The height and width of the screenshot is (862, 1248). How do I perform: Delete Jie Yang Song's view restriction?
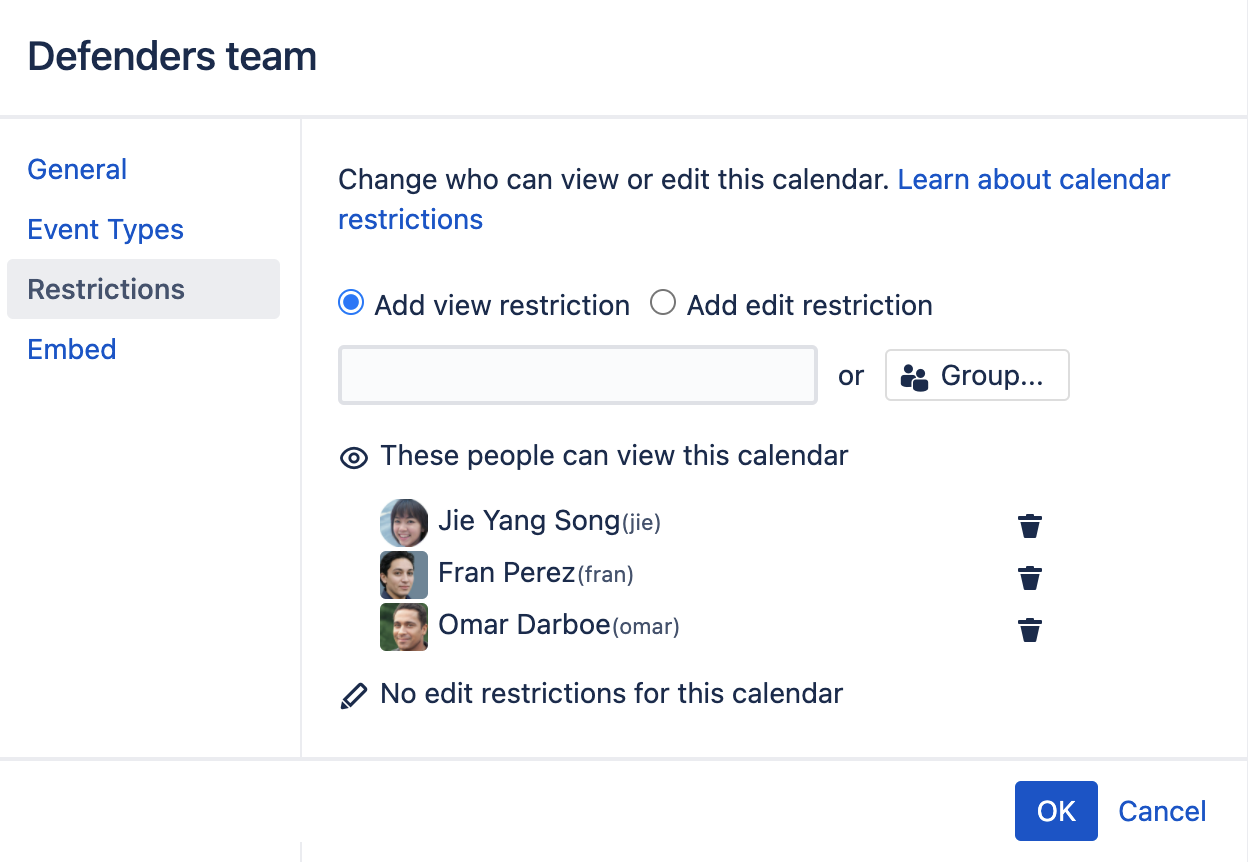1030,526
